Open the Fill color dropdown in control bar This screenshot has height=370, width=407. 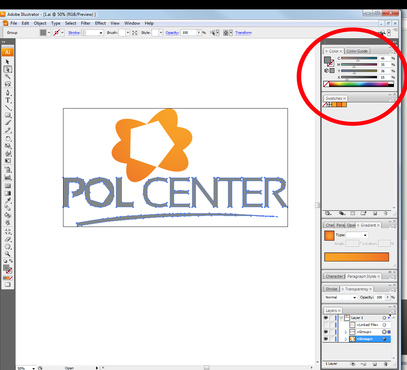pyautogui.click(x=49, y=33)
